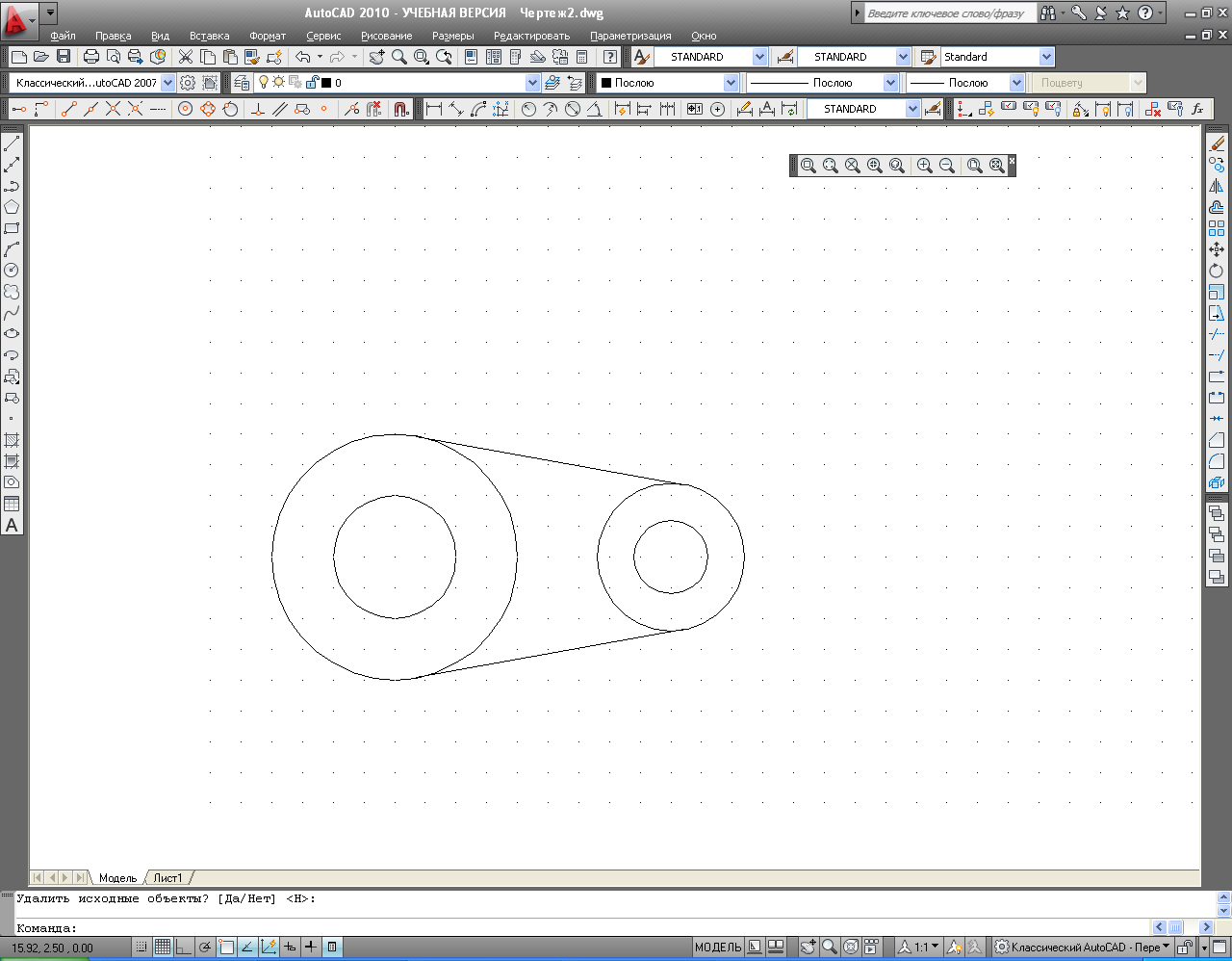
Task: Open the dimension style STANDARD dropdown
Action: point(903,57)
